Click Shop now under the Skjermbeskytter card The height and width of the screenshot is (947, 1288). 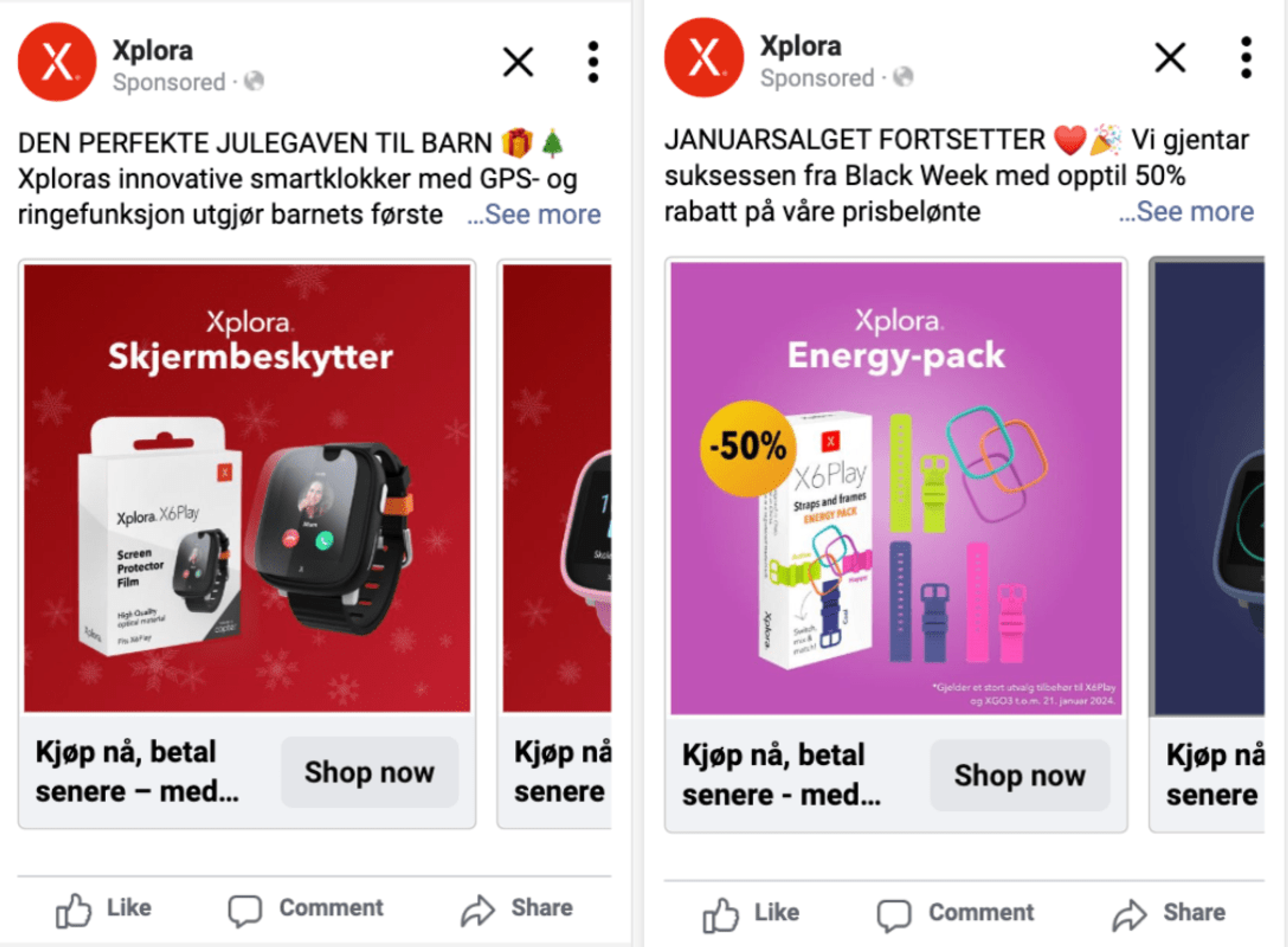(x=370, y=772)
